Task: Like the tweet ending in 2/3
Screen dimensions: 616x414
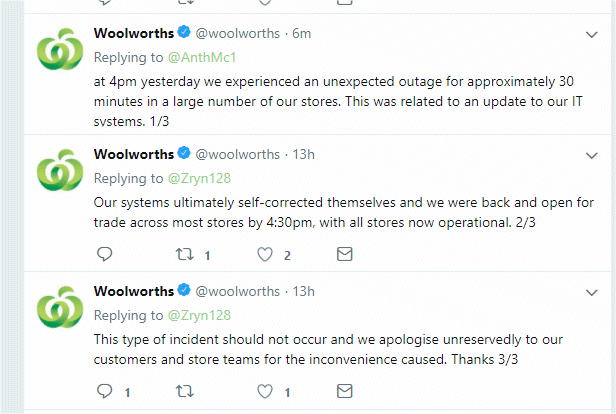Action: (x=265, y=255)
